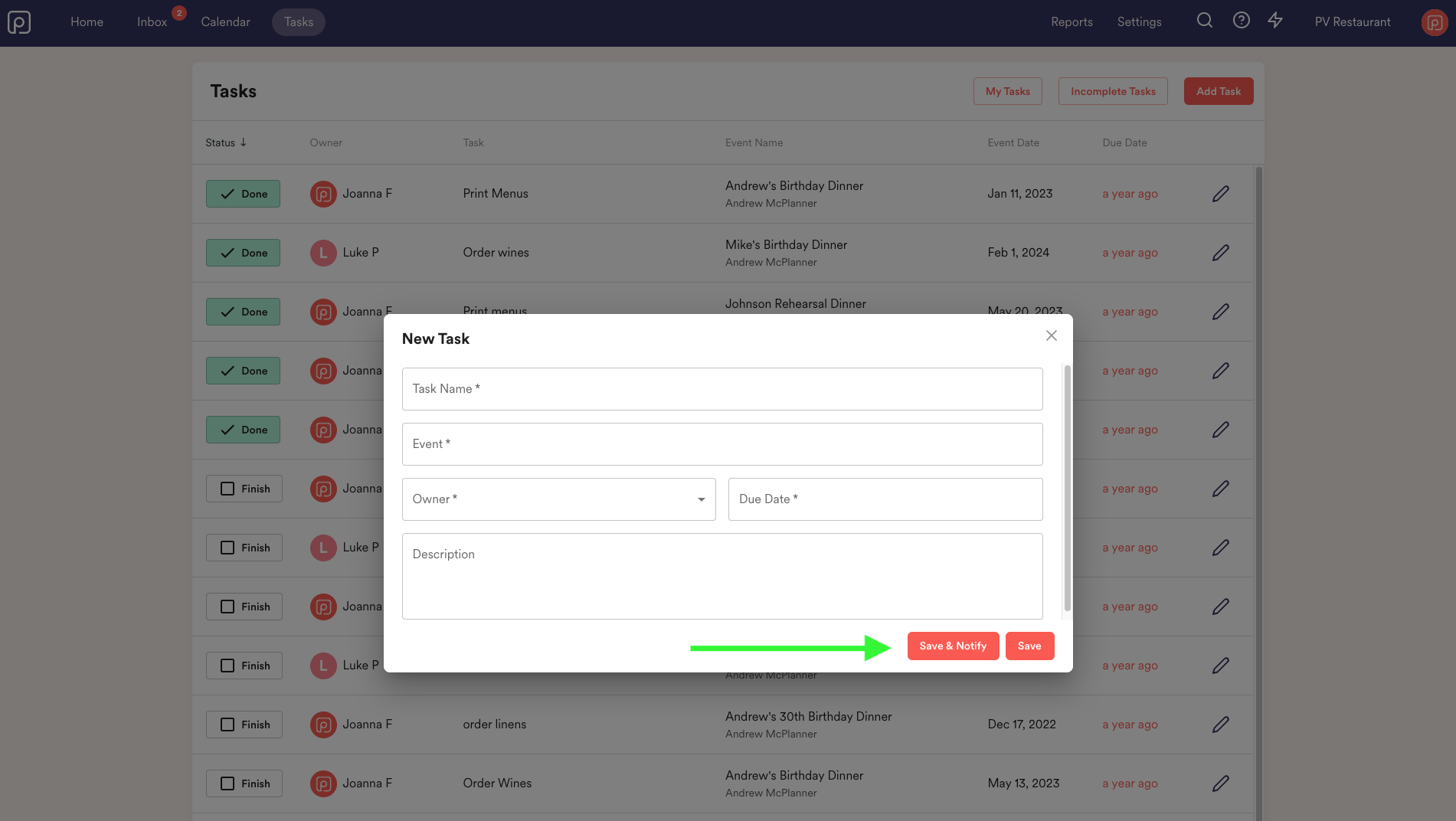
Task: Close the New Task dialog
Action: (1052, 335)
